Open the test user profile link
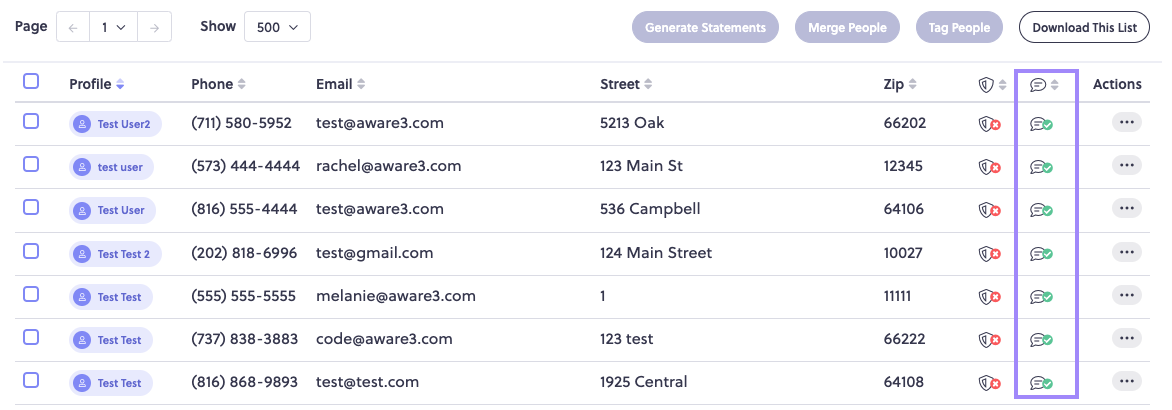1172x410 pixels. (x=111, y=167)
